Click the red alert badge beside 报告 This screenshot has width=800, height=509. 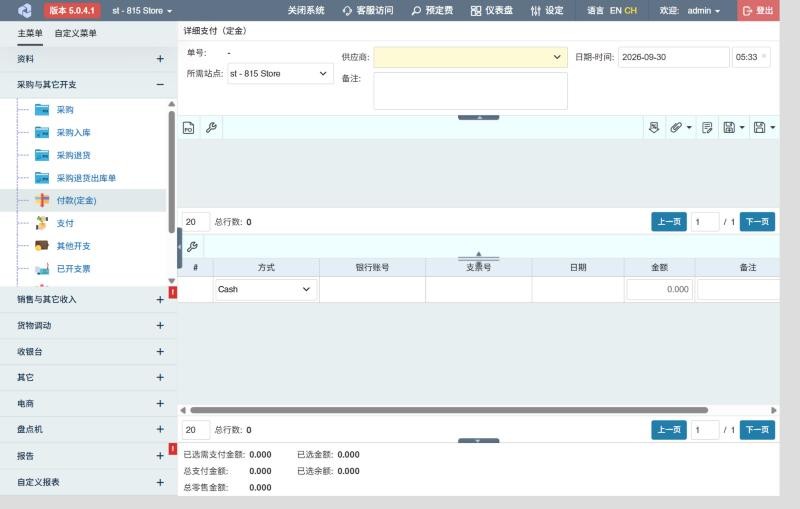coord(173,449)
